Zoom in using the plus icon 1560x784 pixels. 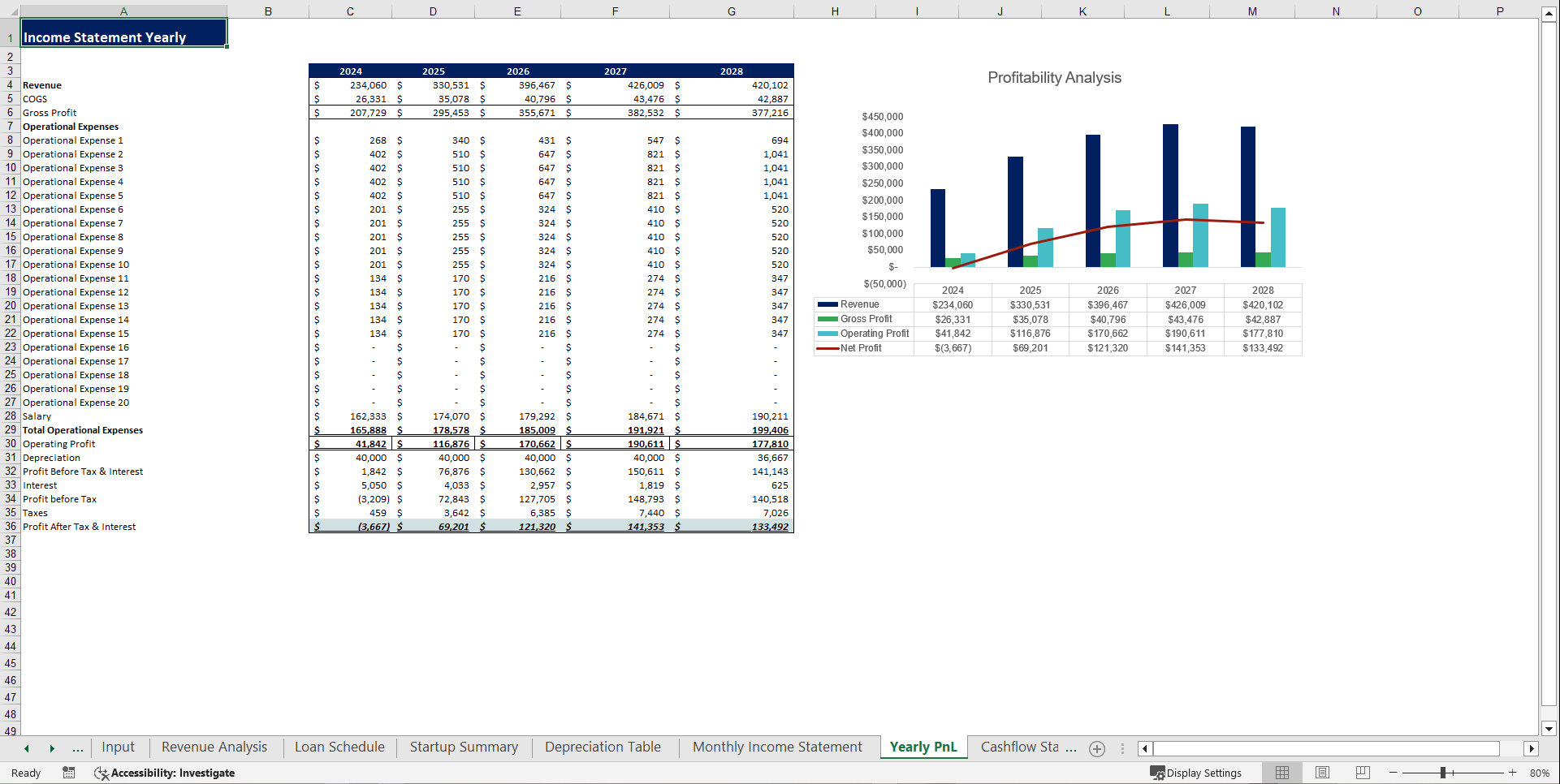pos(1512,773)
